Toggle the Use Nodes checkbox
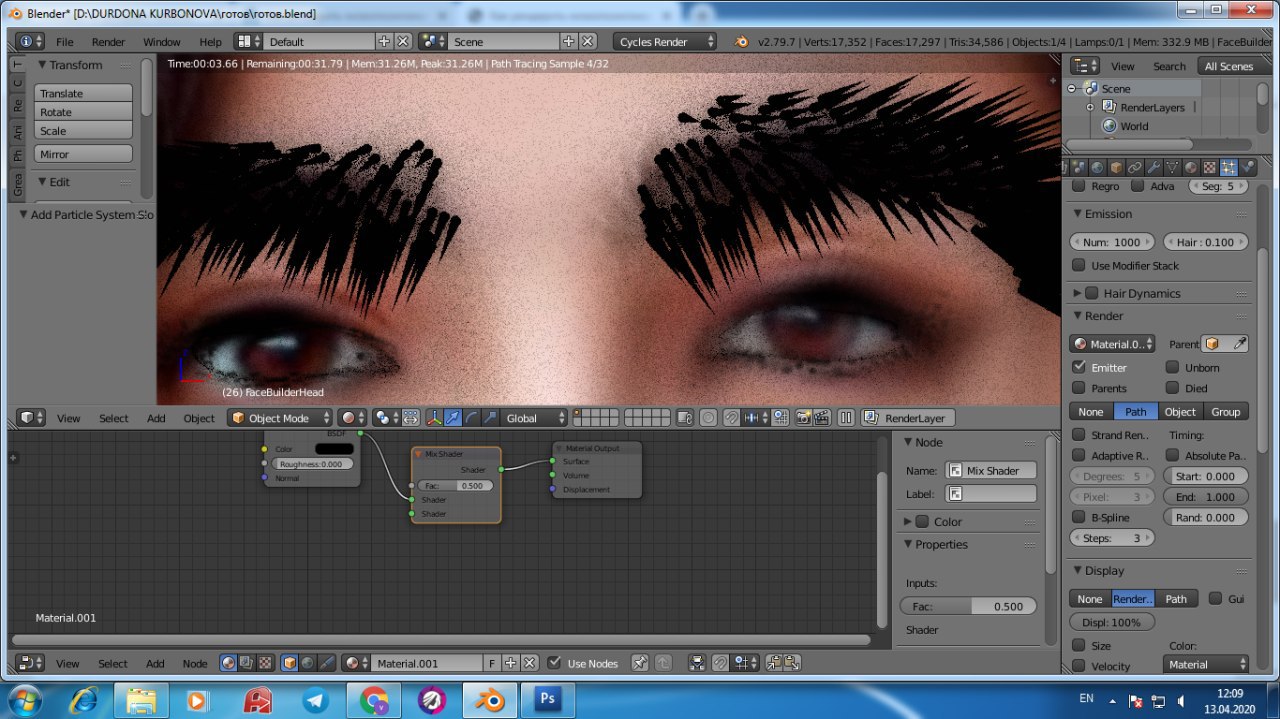The image size is (1280, 719). (555, 663)
